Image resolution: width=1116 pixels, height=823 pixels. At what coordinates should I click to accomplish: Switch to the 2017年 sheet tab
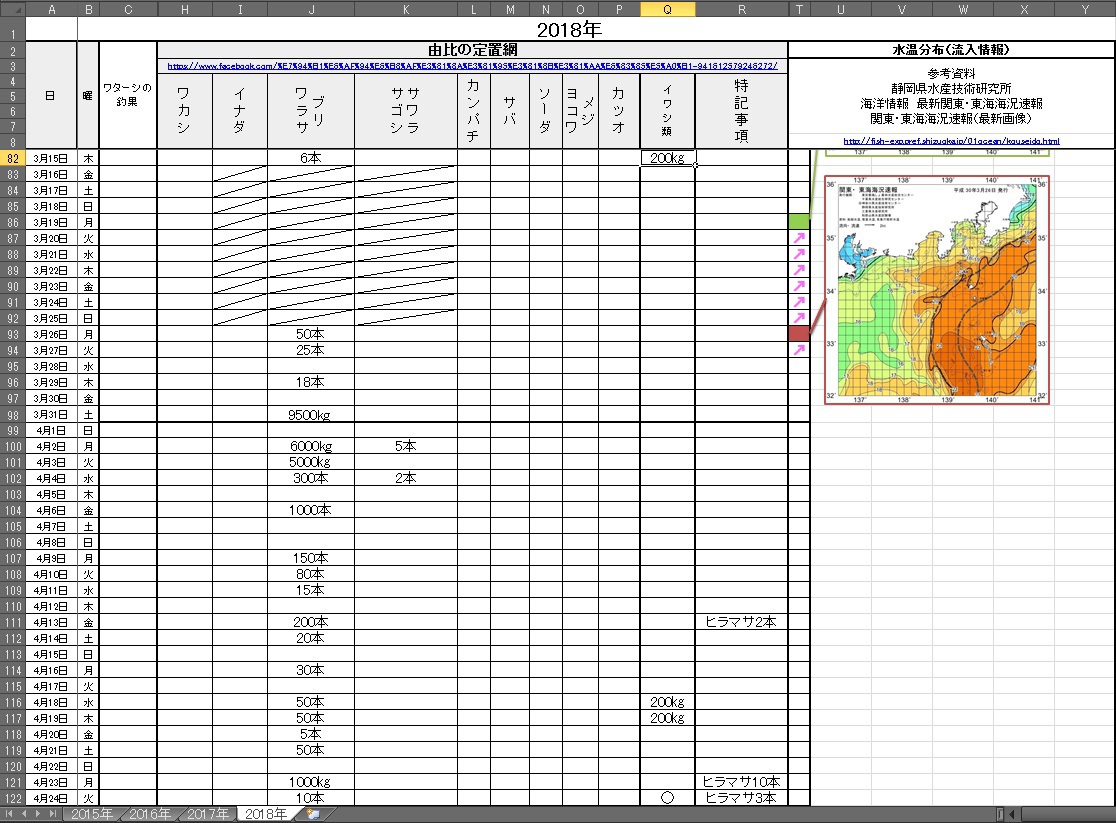click(208, 814)
